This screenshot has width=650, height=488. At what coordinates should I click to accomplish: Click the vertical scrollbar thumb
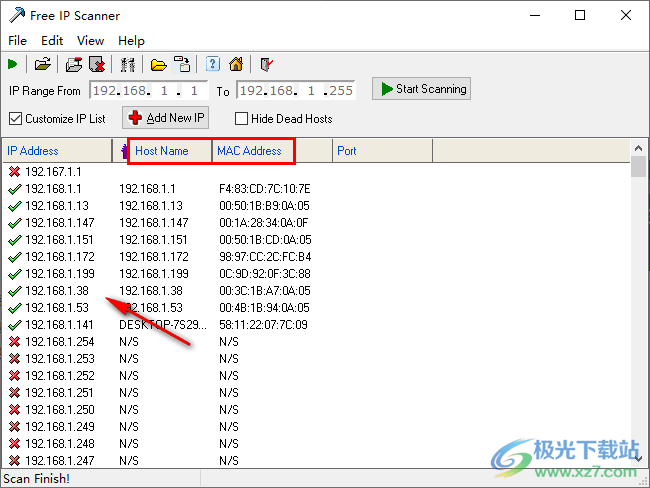(x=638, y=166)
